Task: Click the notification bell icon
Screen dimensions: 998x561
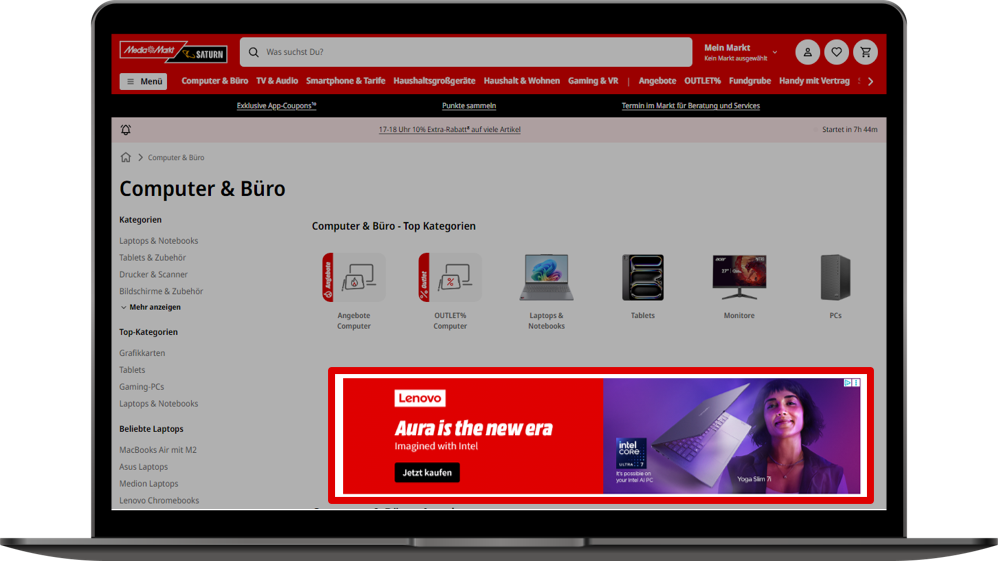Action: point(126,130)
